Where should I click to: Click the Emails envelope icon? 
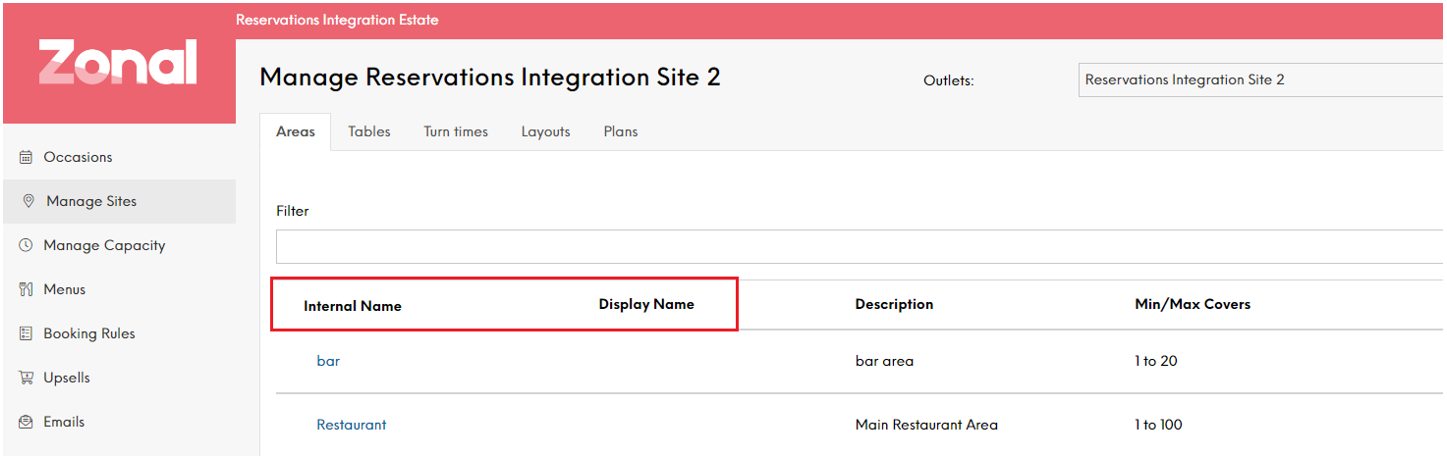[26, 421]
